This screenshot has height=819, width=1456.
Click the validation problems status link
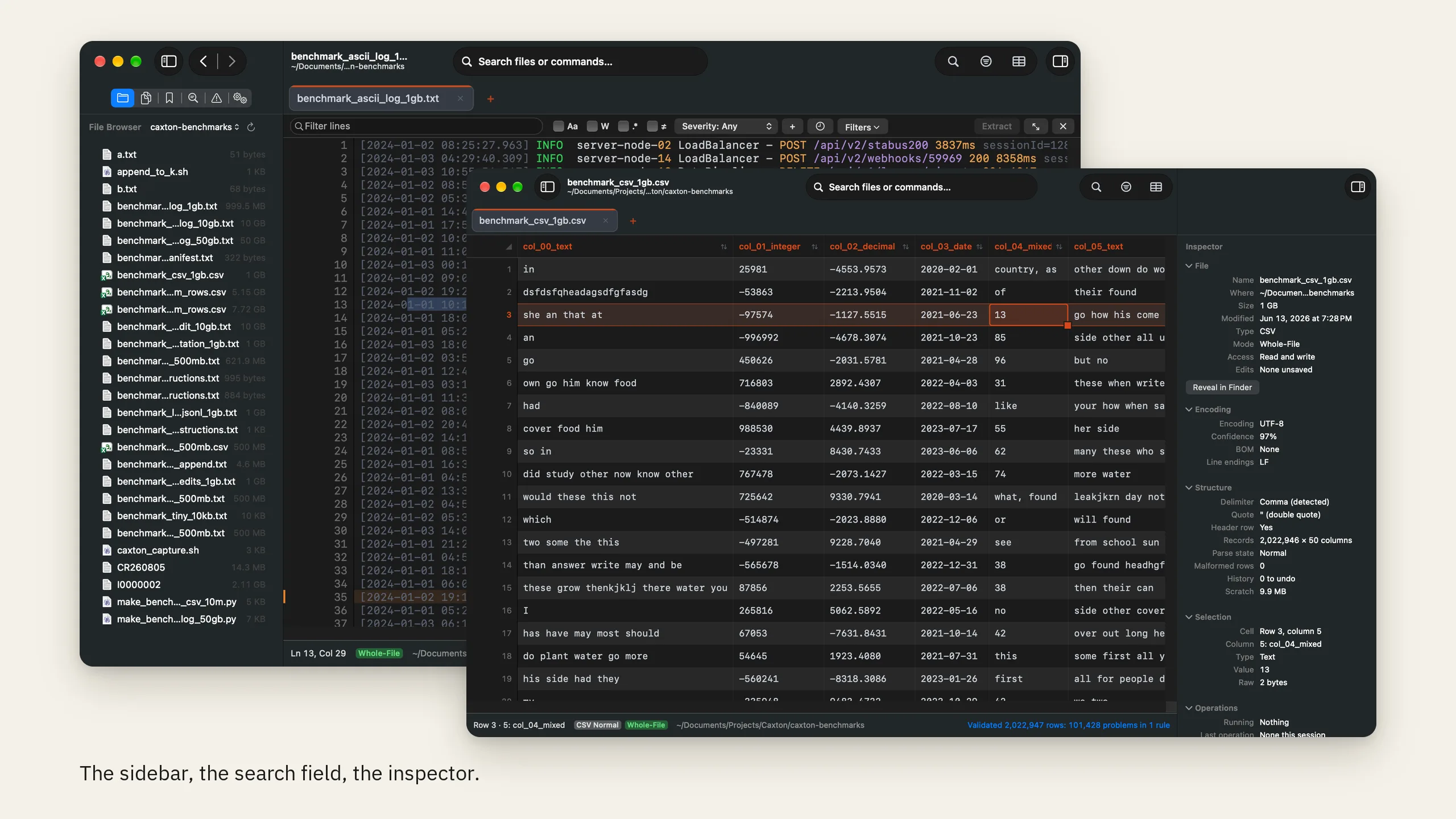coord(1069,725)
